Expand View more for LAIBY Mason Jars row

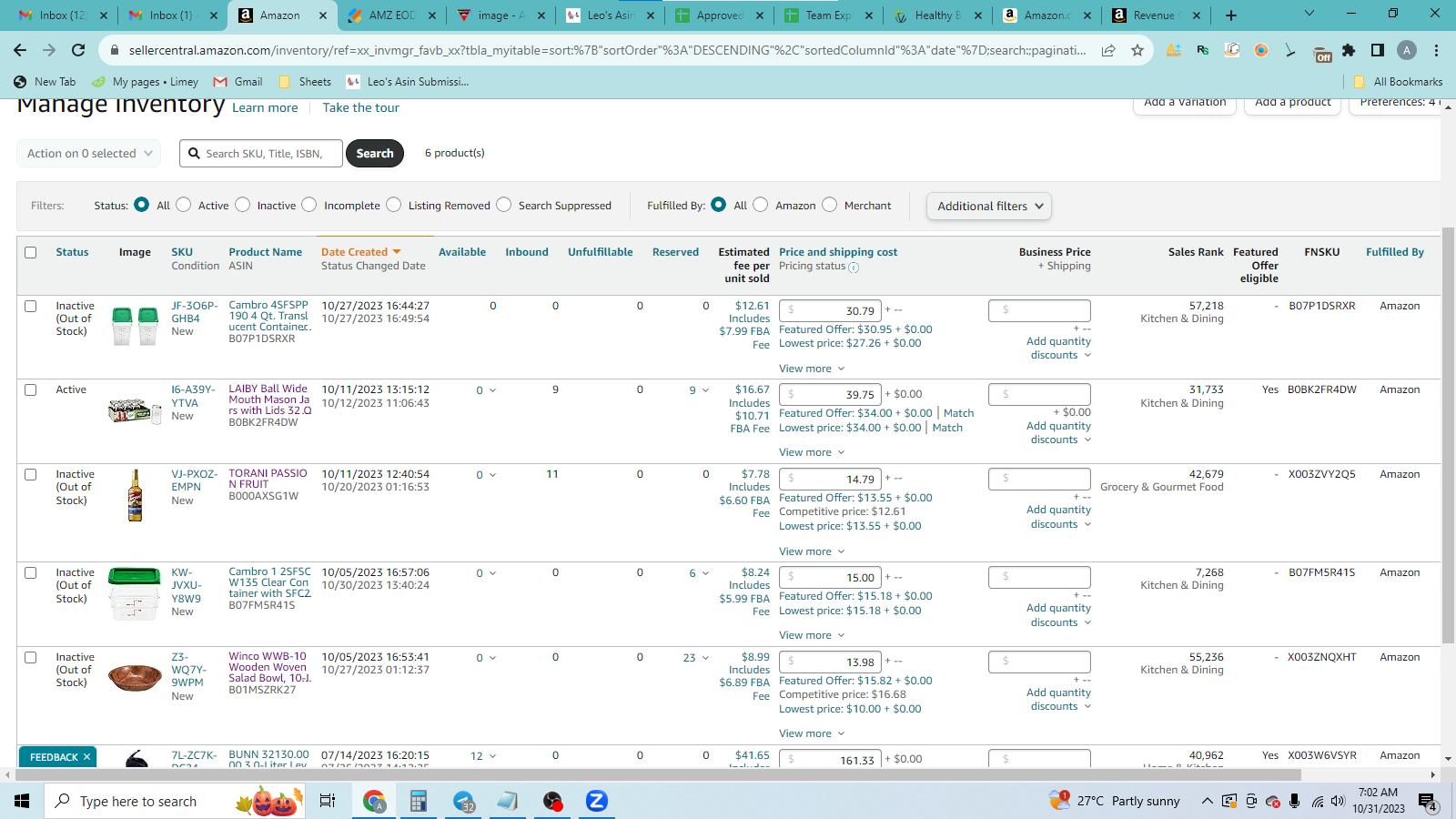(812, 452)
